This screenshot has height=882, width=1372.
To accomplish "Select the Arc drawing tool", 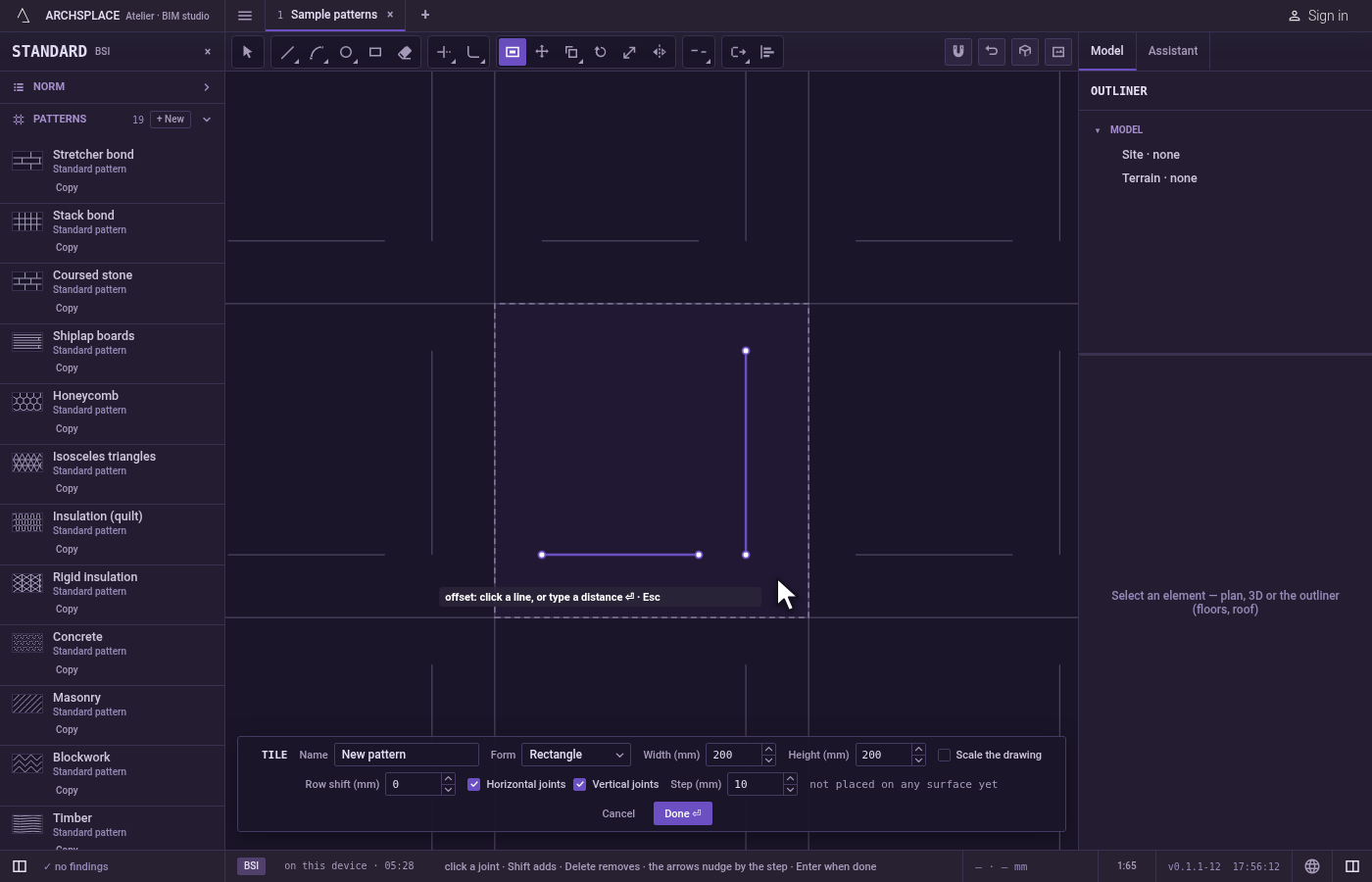I will click(x=317, y=52).
